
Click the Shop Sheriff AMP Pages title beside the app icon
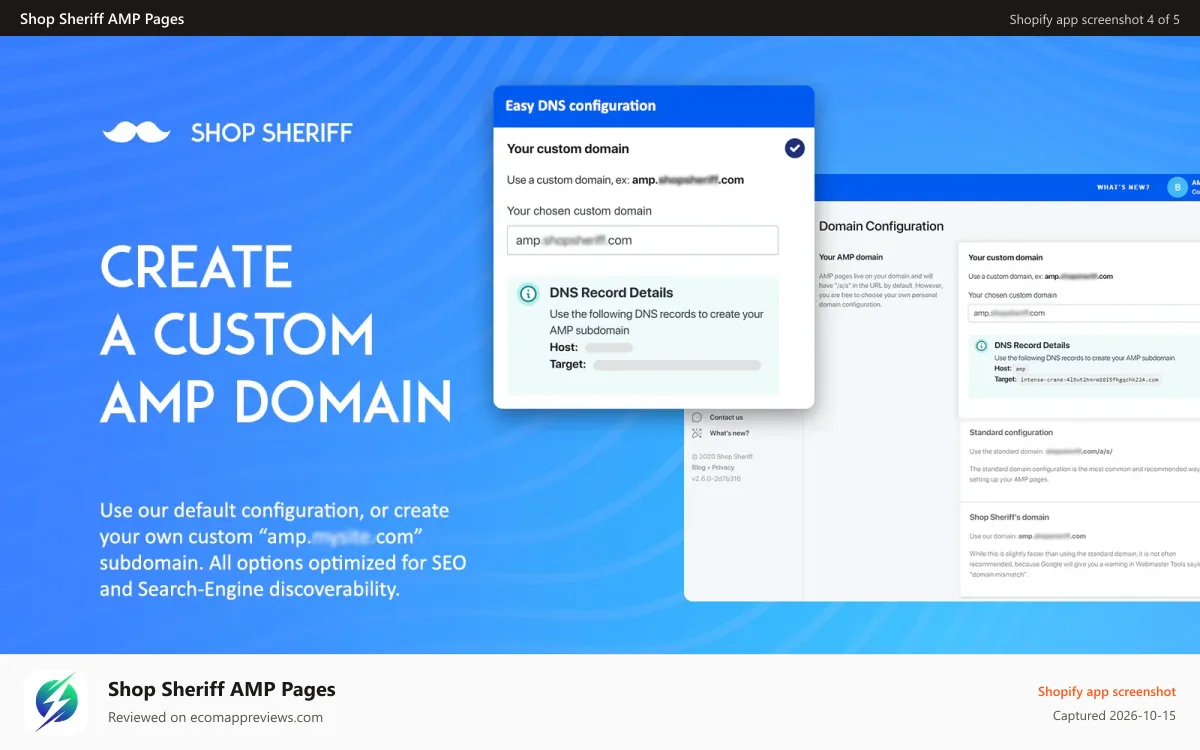point(222,689)
